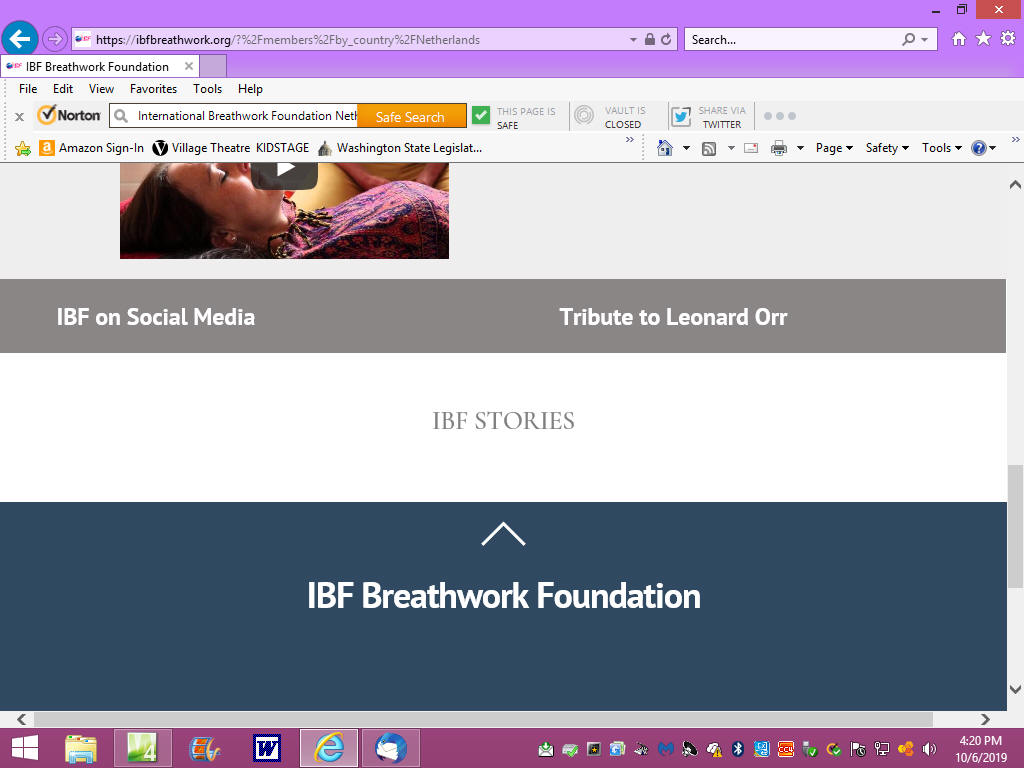The width and height of the screenshot is (1024, 768).
Task: Click the vertical scrollbar down arrow
Action: coord(1015,689)
